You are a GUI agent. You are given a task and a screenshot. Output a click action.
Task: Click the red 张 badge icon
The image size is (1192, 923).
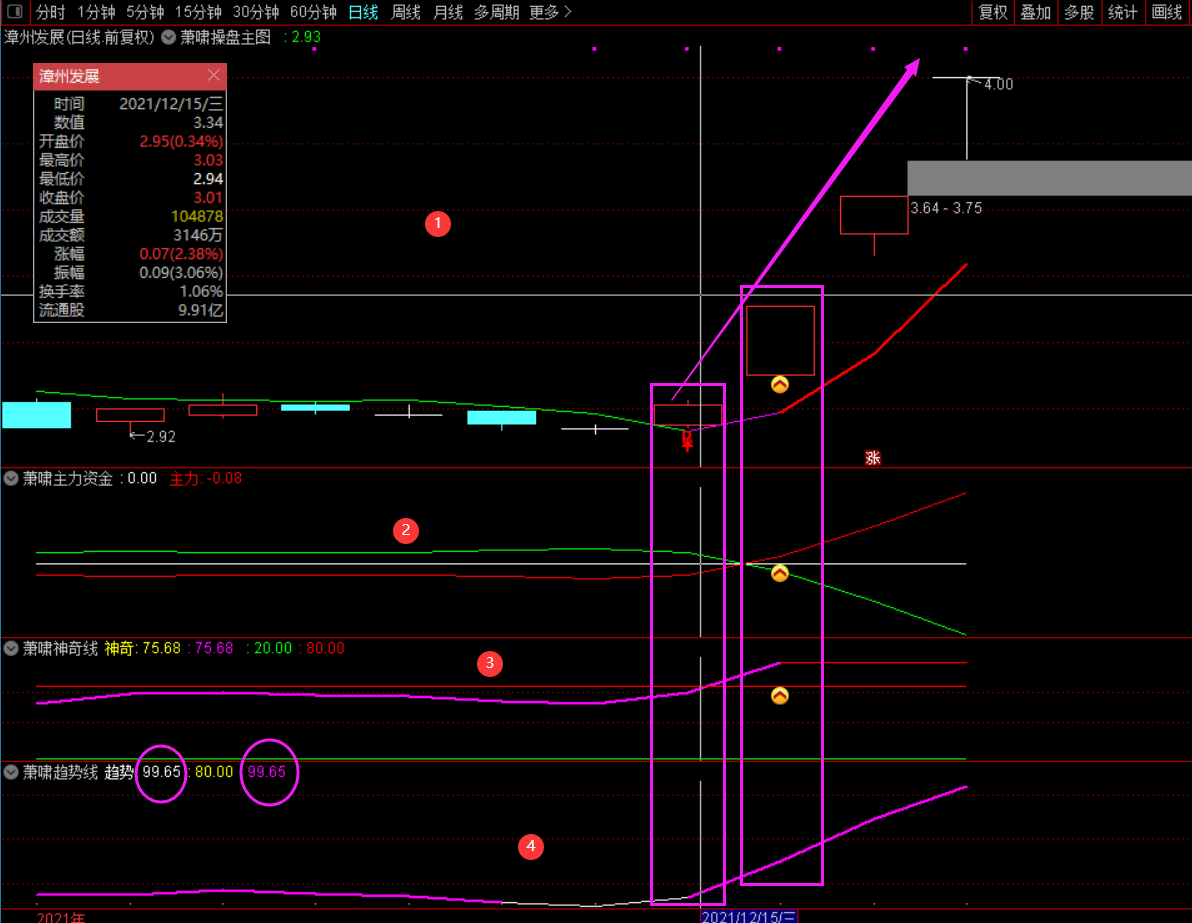tap(873, 458)
